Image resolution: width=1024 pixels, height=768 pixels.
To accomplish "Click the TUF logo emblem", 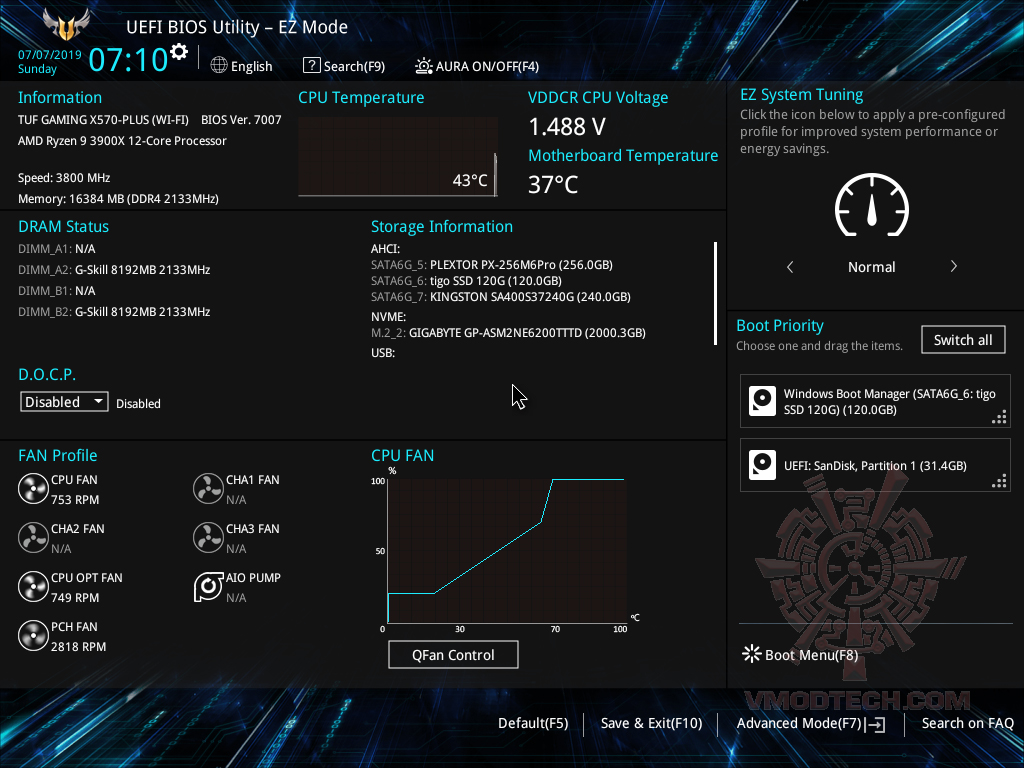I will coord(66,25).
